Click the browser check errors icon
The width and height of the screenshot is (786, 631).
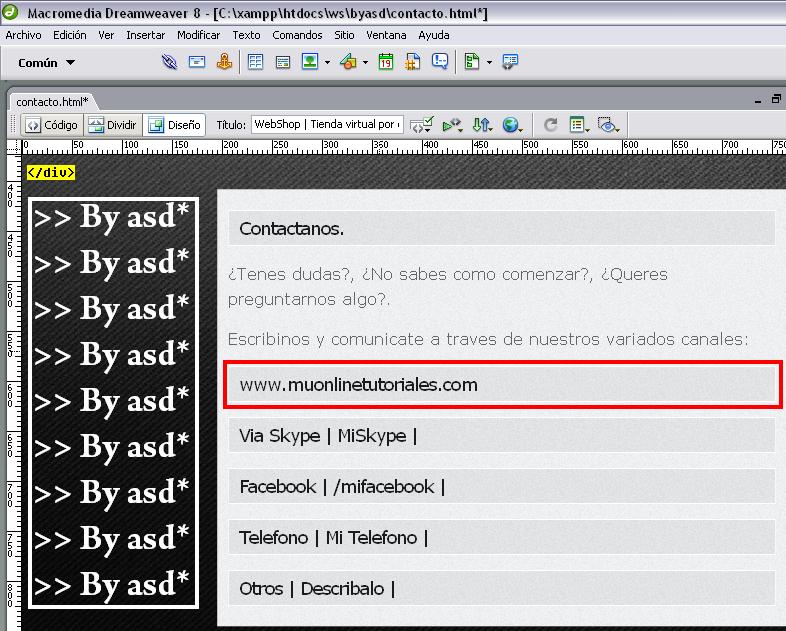[421, 124]
